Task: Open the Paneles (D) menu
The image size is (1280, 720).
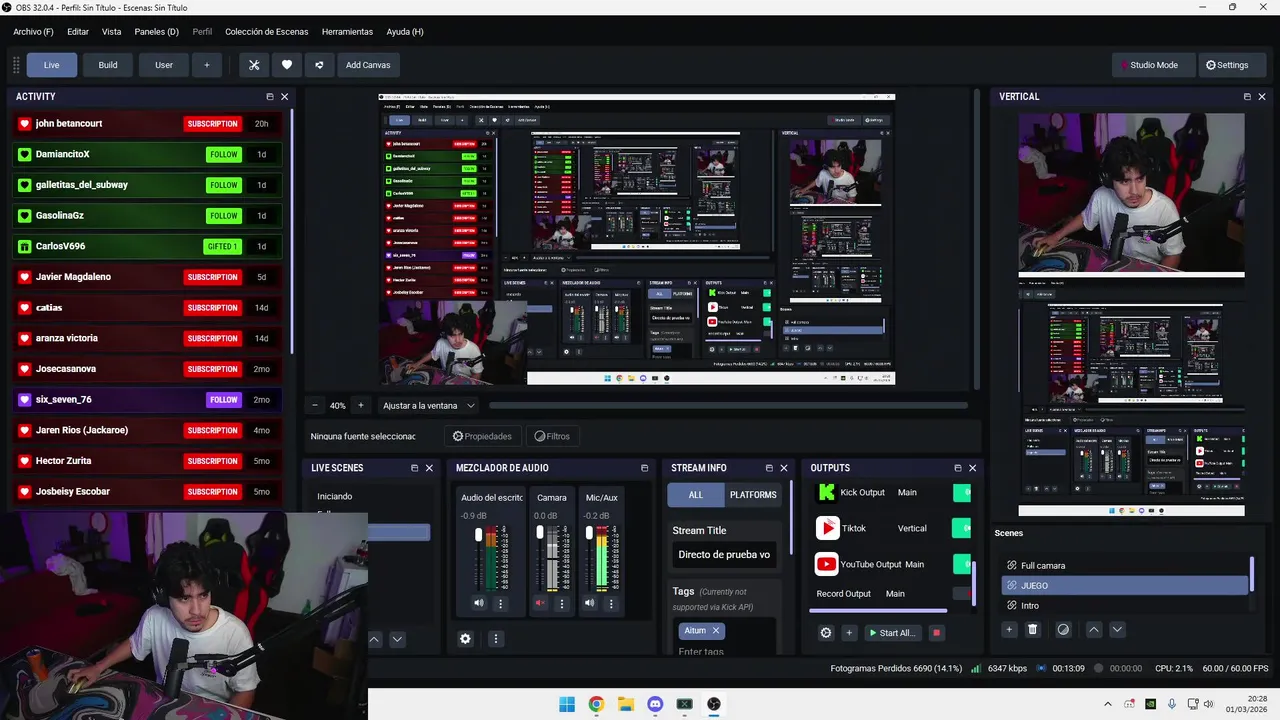Action: coord(156,32)
